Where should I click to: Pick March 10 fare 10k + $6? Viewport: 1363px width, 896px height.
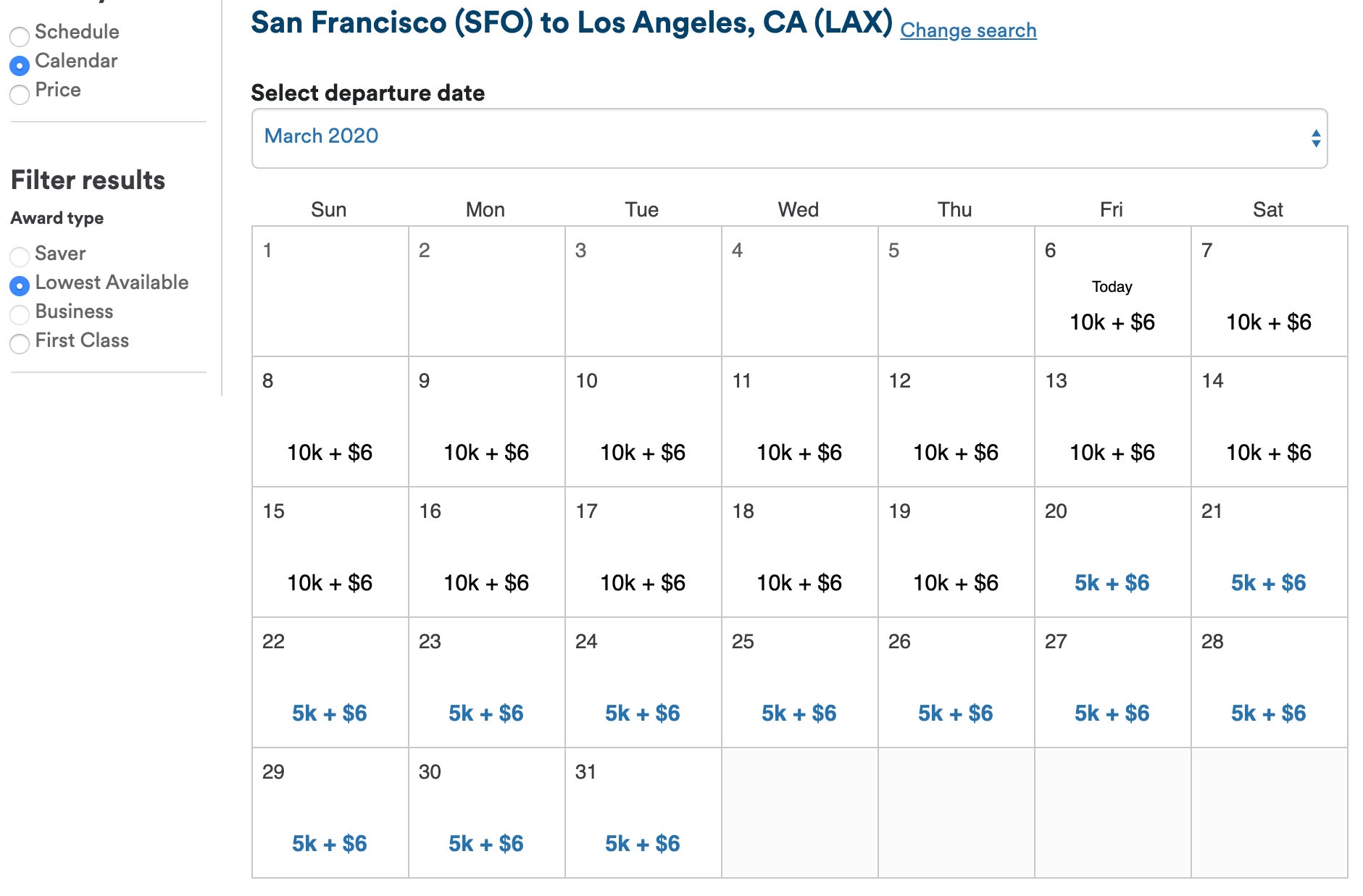pyautogui.click(x=642, y=453)
